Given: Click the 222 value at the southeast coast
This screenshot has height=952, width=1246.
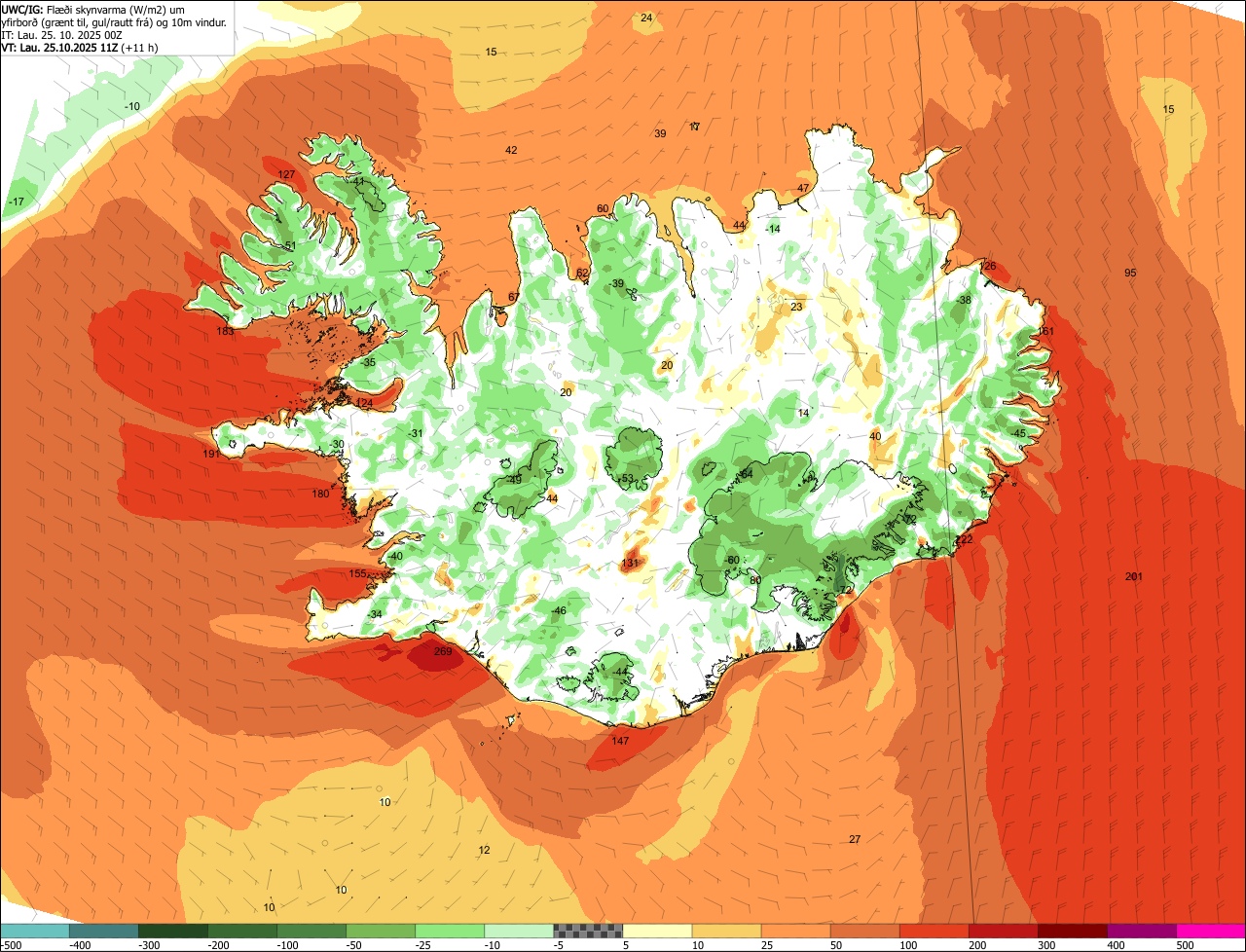Looking at the screenshot, I should click(964, 539).
